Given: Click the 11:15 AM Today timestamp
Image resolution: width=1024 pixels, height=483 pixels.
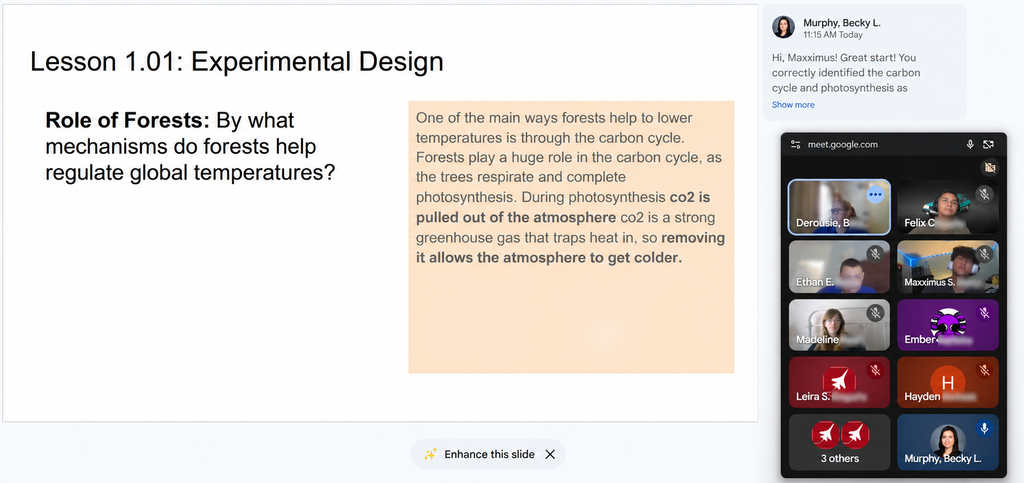Looking at the screenshot, I should (833, 35).
